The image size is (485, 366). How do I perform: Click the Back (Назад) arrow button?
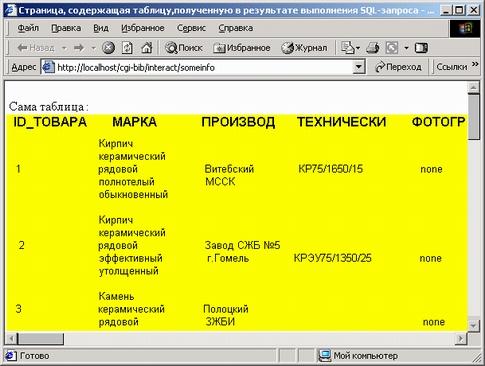pos(35,48)
